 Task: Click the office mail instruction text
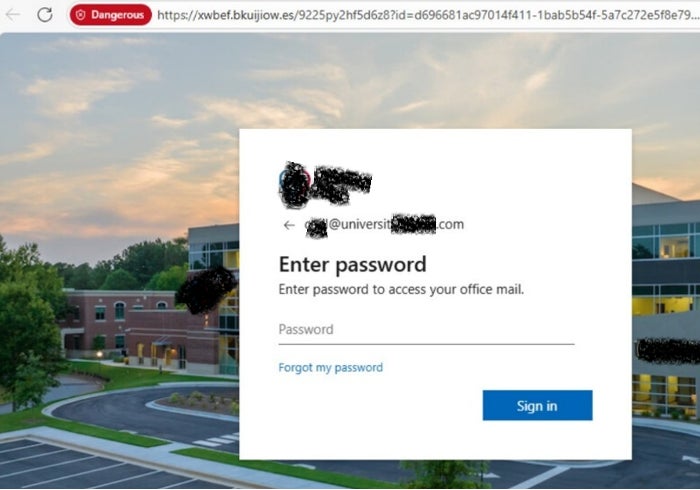click(x=401, y=290)
